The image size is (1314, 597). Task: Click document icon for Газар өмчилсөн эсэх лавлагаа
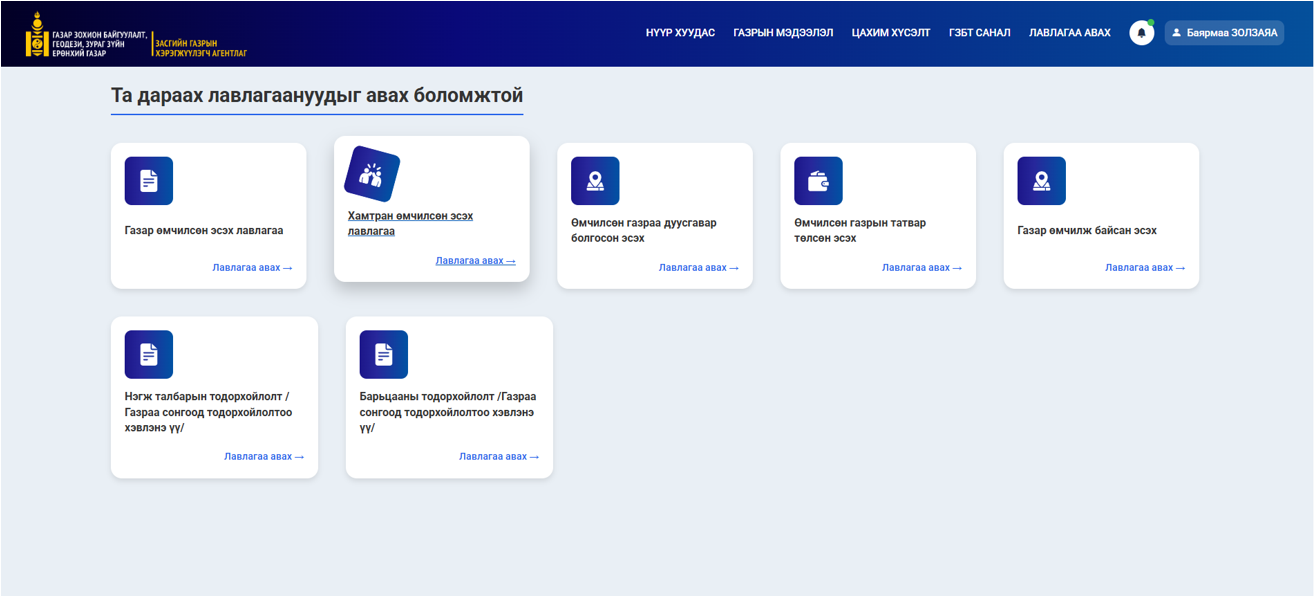click(x=148, y=181)
